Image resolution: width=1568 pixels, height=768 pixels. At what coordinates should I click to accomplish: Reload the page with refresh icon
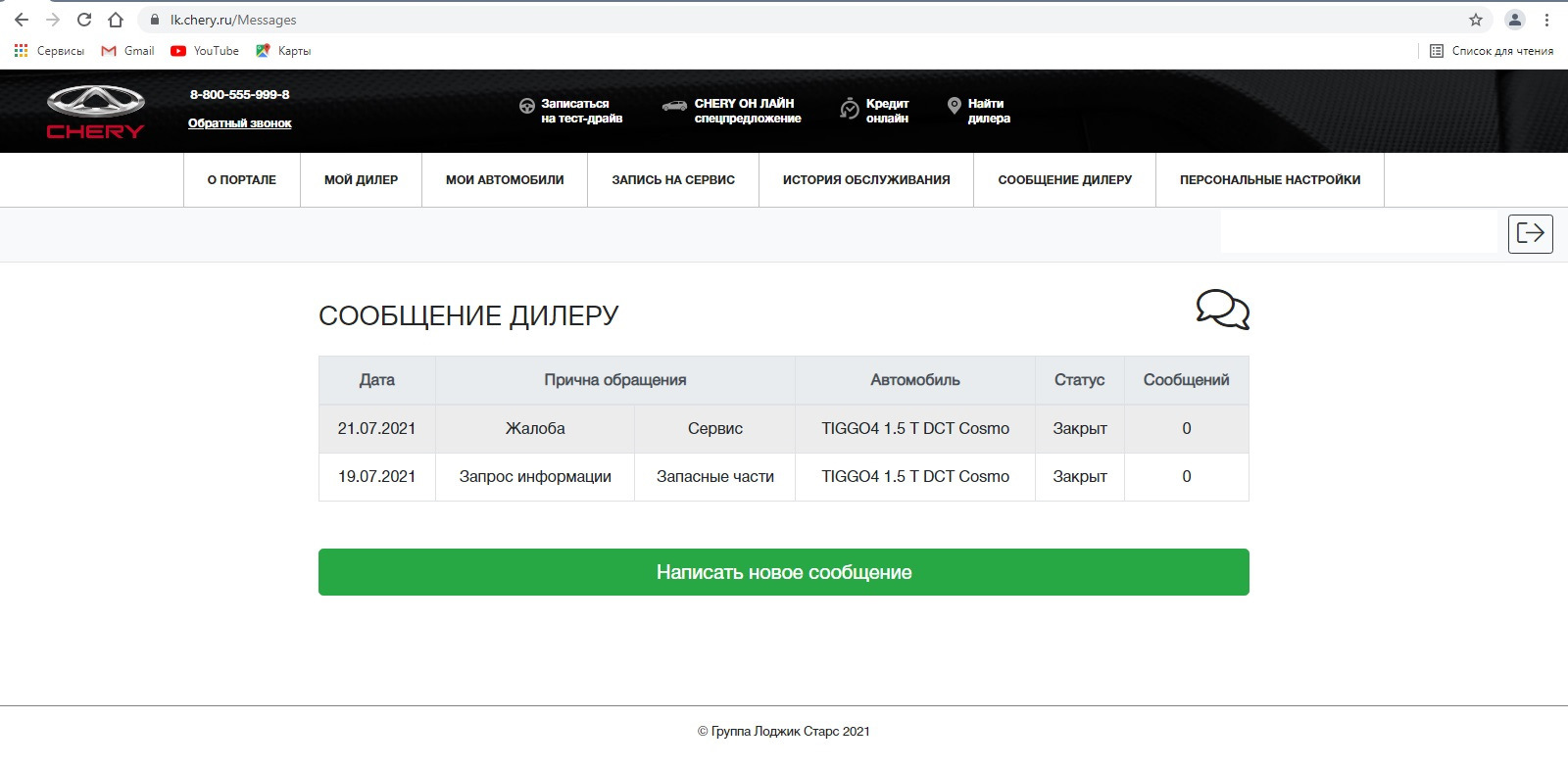click(84, 20)
